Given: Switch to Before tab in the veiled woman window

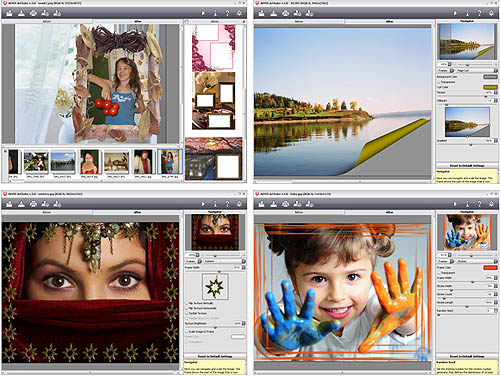Looking at the screenshot, I should coord(47,212).
